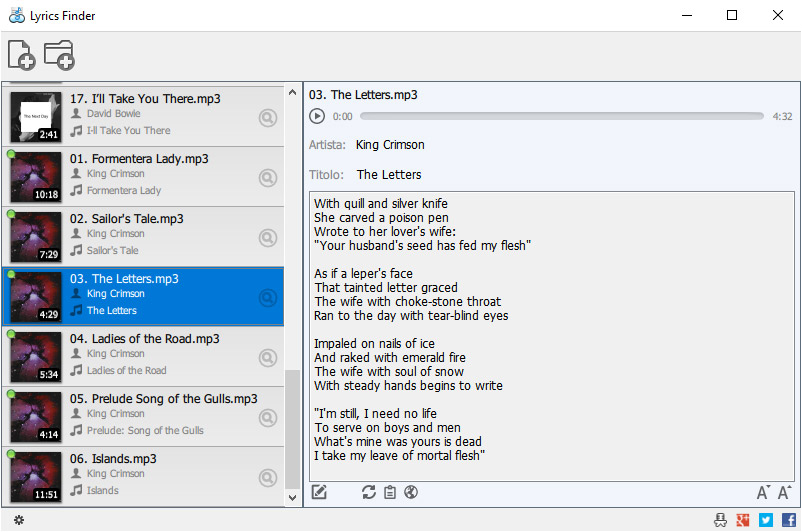Increase the lyrics font size
802x532 pixels.
(784, 491)
